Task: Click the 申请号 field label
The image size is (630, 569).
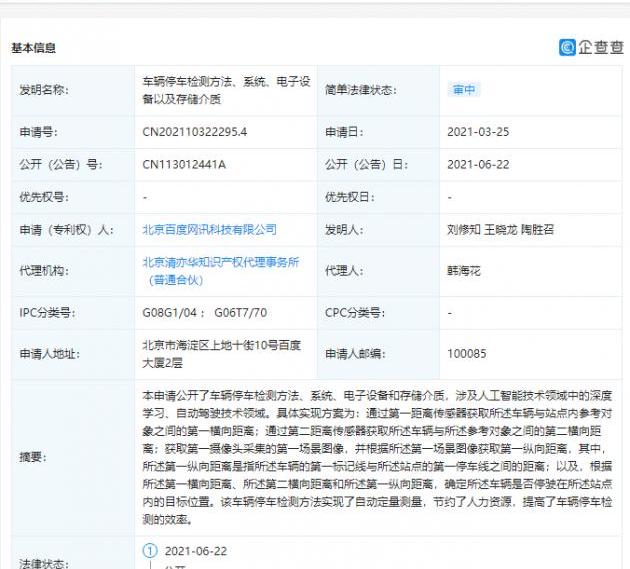Action: [38, 132]
